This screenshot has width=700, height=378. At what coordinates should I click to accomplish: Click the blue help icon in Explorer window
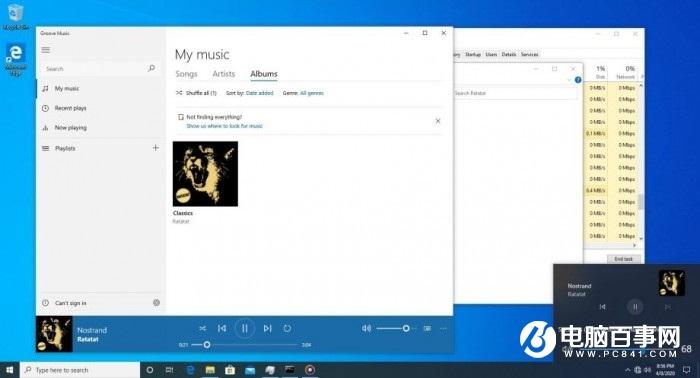578,80
